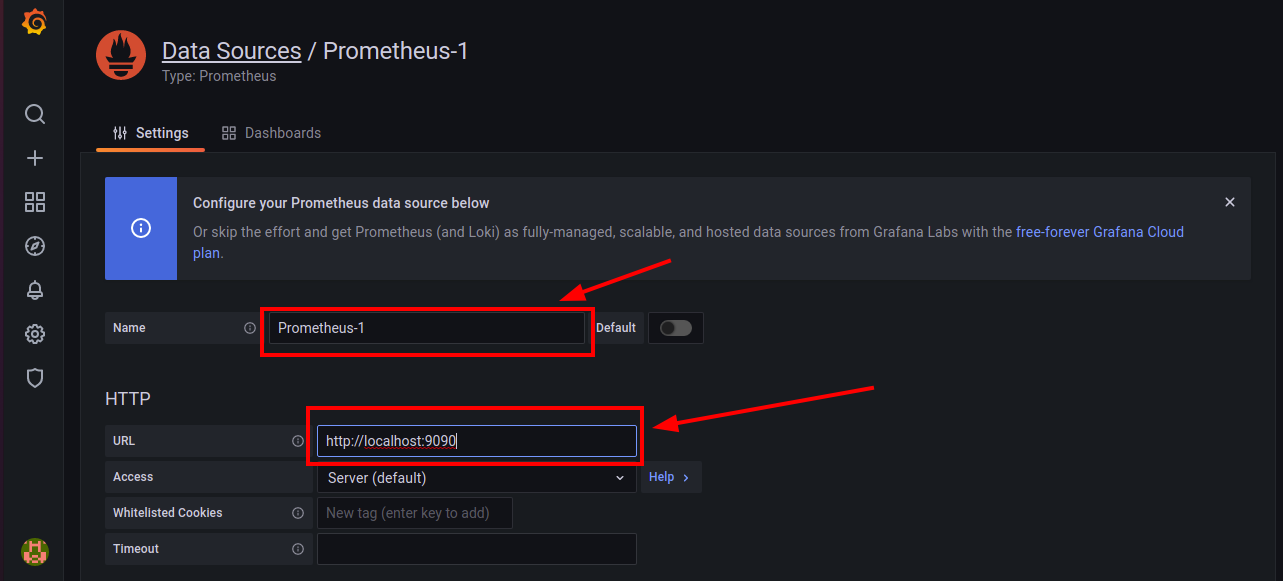Open Explore compass icon in sidebar
The width and height of the screenshot is (1283, 581).
[x=35, y=246]
